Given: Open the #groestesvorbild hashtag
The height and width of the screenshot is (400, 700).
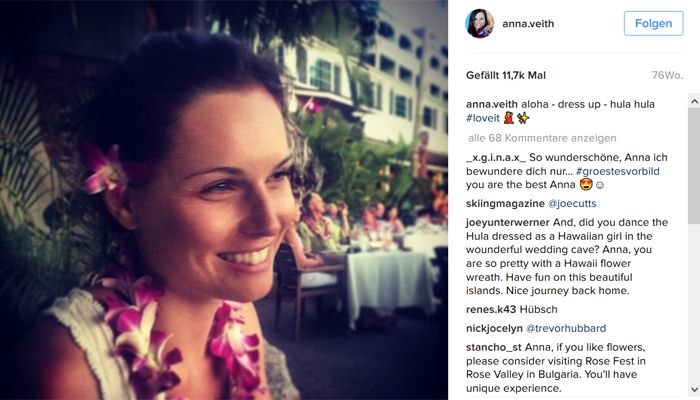Looking at the screenshot, I should point(617,171).
